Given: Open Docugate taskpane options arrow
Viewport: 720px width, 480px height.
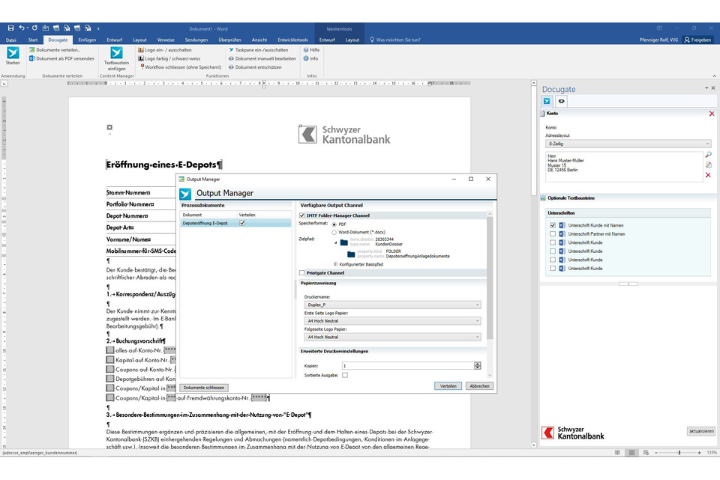Looking at the screenshot, I should (706, 88).
